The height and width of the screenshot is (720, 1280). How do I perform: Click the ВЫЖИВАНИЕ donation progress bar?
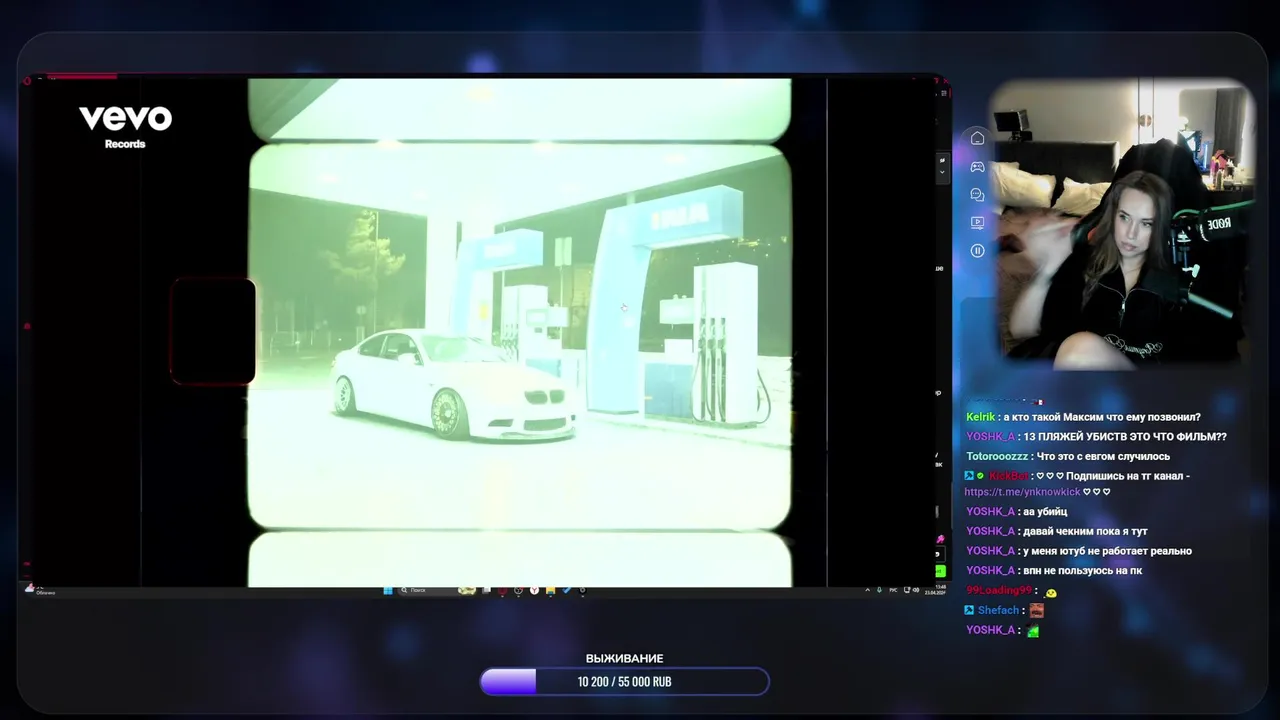click(625, 682)
